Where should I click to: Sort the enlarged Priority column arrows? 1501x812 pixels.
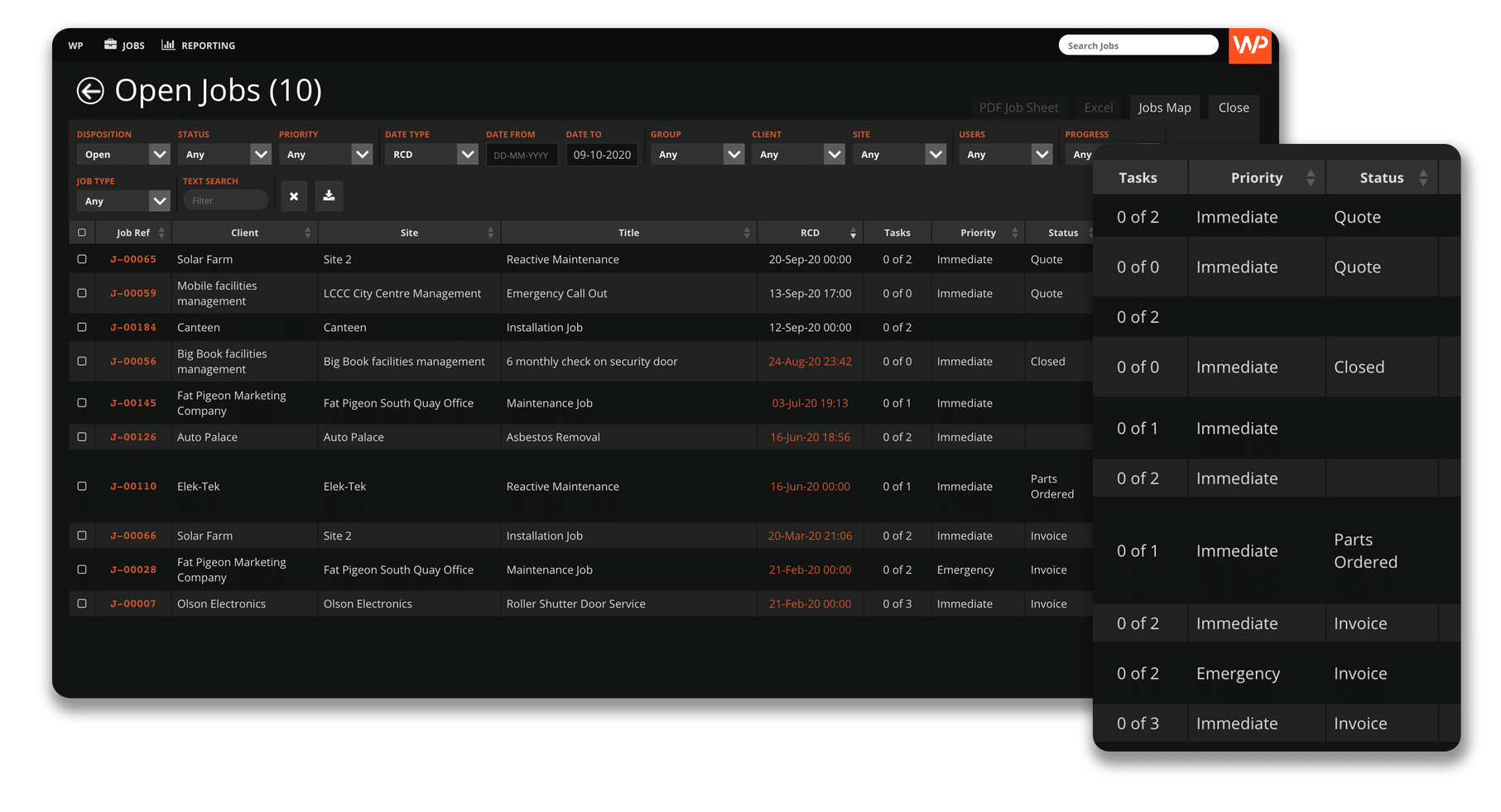coord(1310,178)
